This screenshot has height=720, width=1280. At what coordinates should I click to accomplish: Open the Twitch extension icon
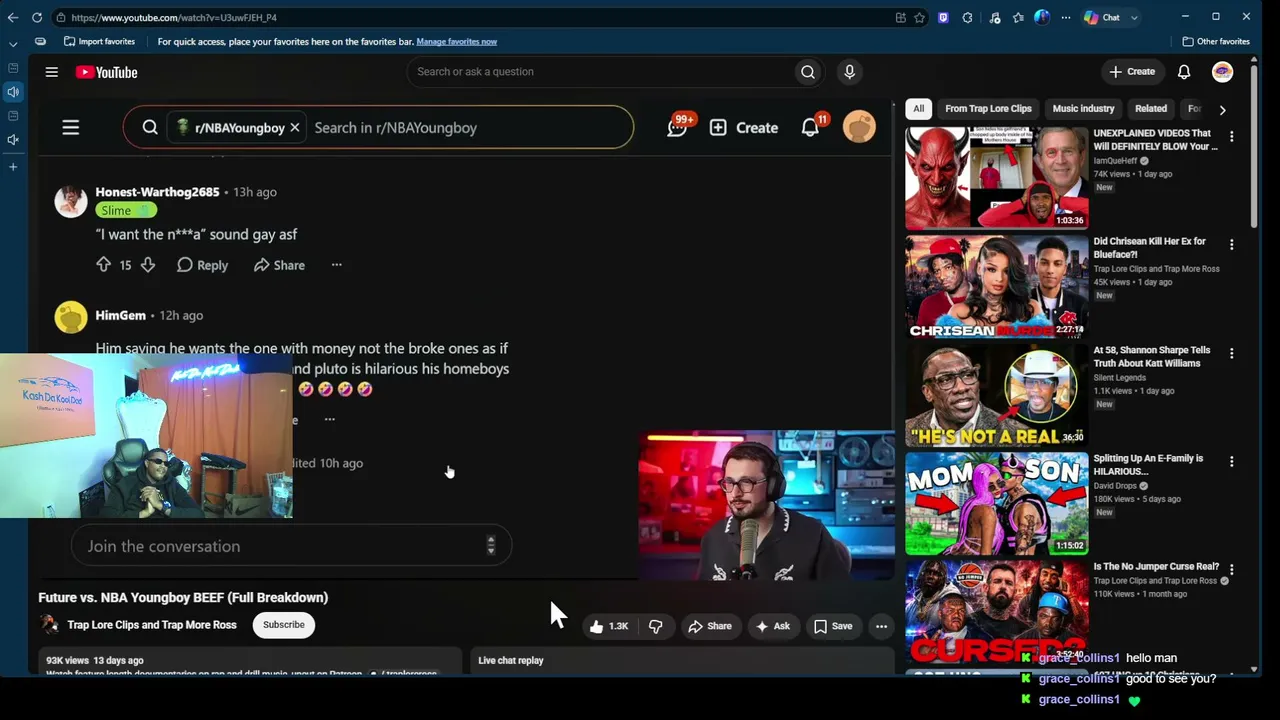pos(943,17)
